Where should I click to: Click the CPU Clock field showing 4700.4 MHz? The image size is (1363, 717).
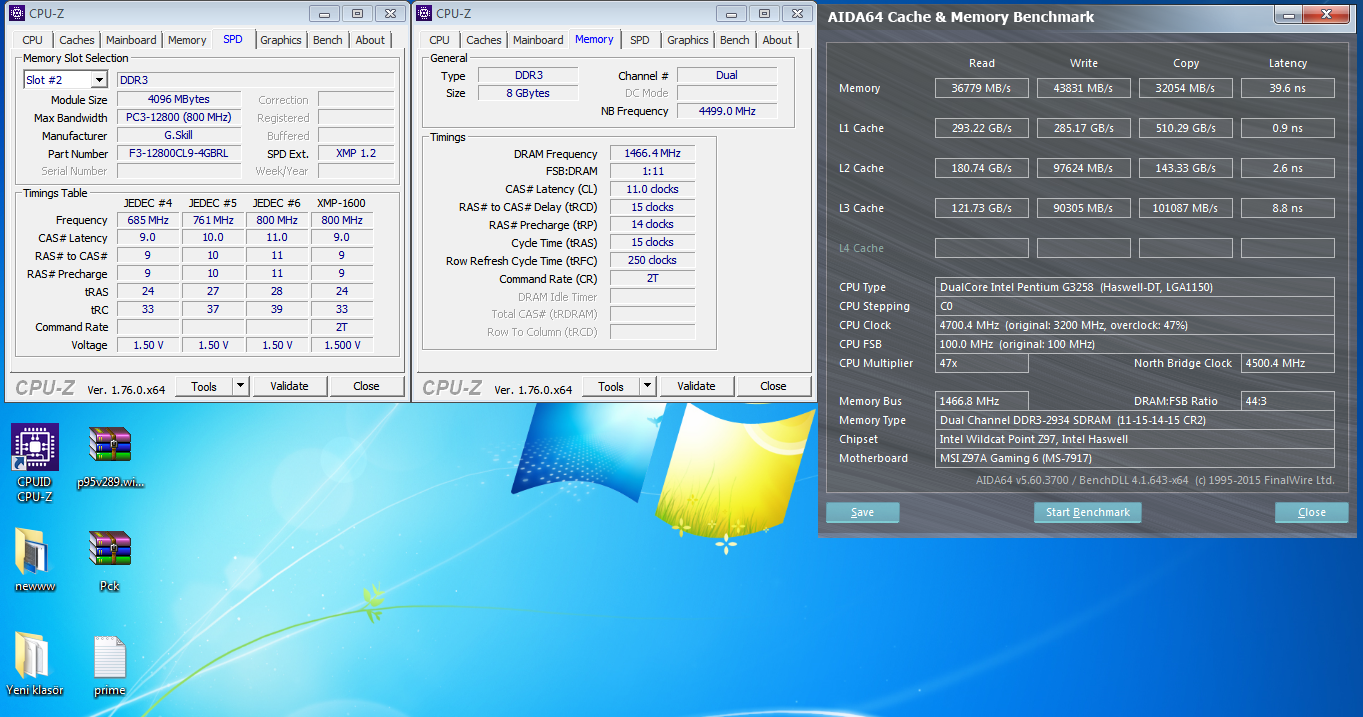coord(1135,325)
